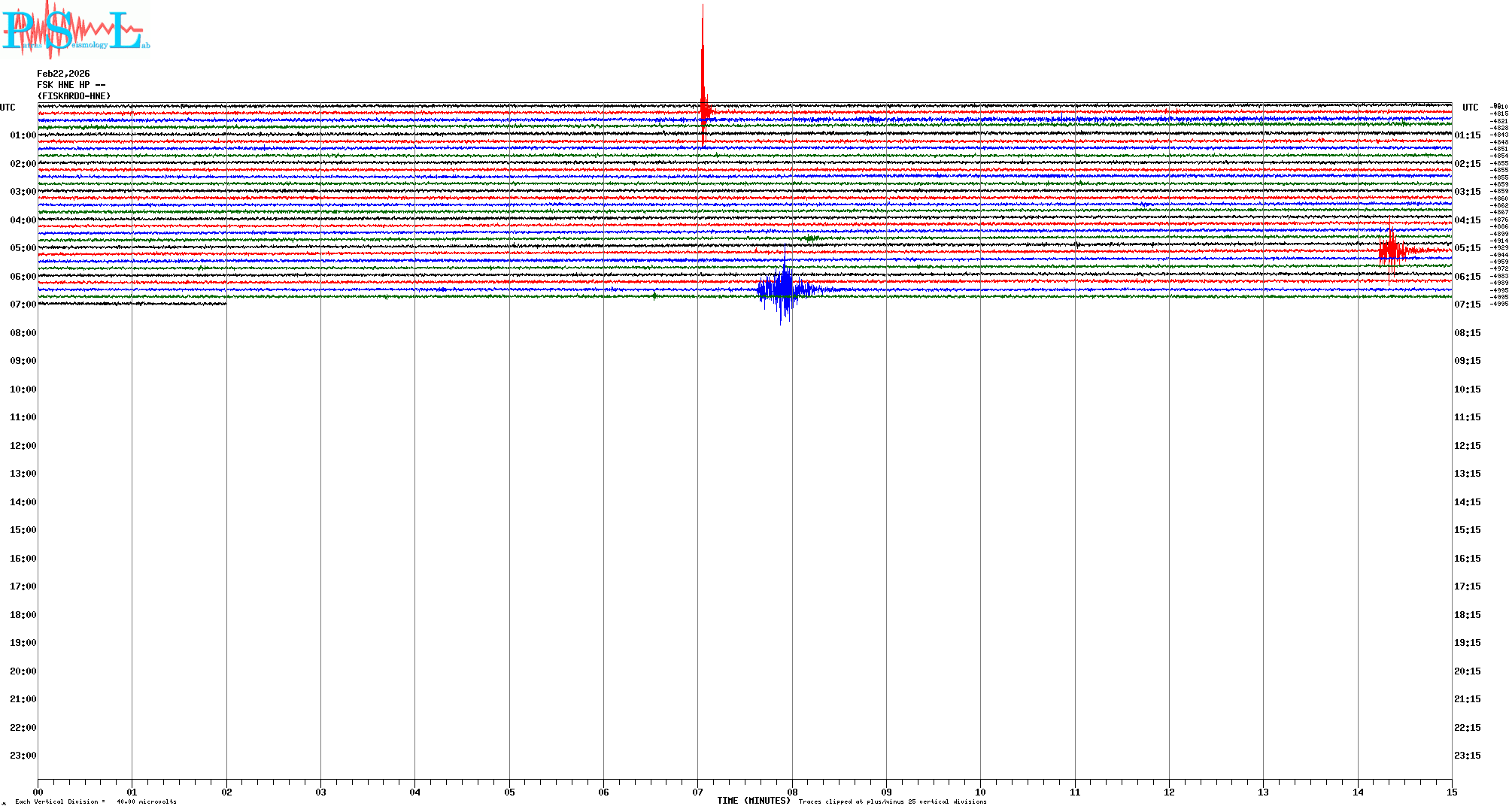The image size is (1512, 812).
Task: Click the (FISKARDO-HNE) station name
Action: pos(74,96)
